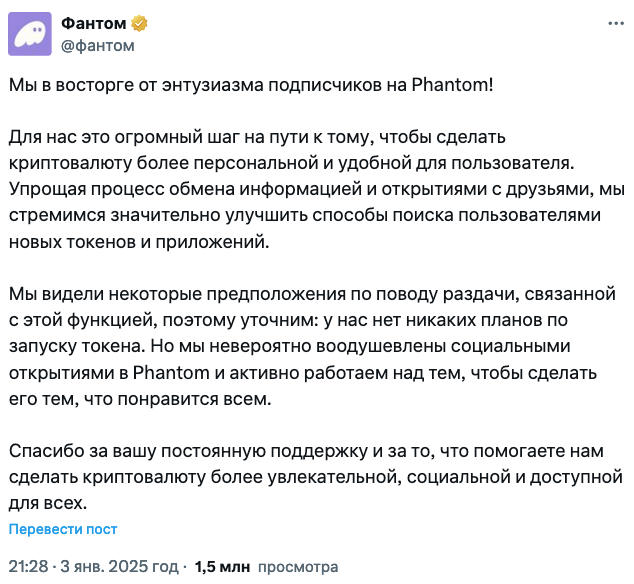The height and width of the screenshot is (584, 634).
Task: Click the gold verified badge
Action: click(139, 23)
